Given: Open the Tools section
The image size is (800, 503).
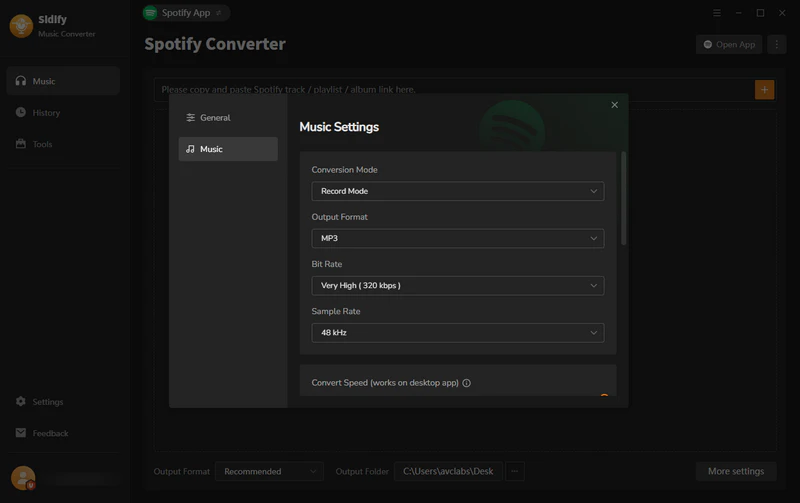Looking at the screenshot, I should pos(63,144).
